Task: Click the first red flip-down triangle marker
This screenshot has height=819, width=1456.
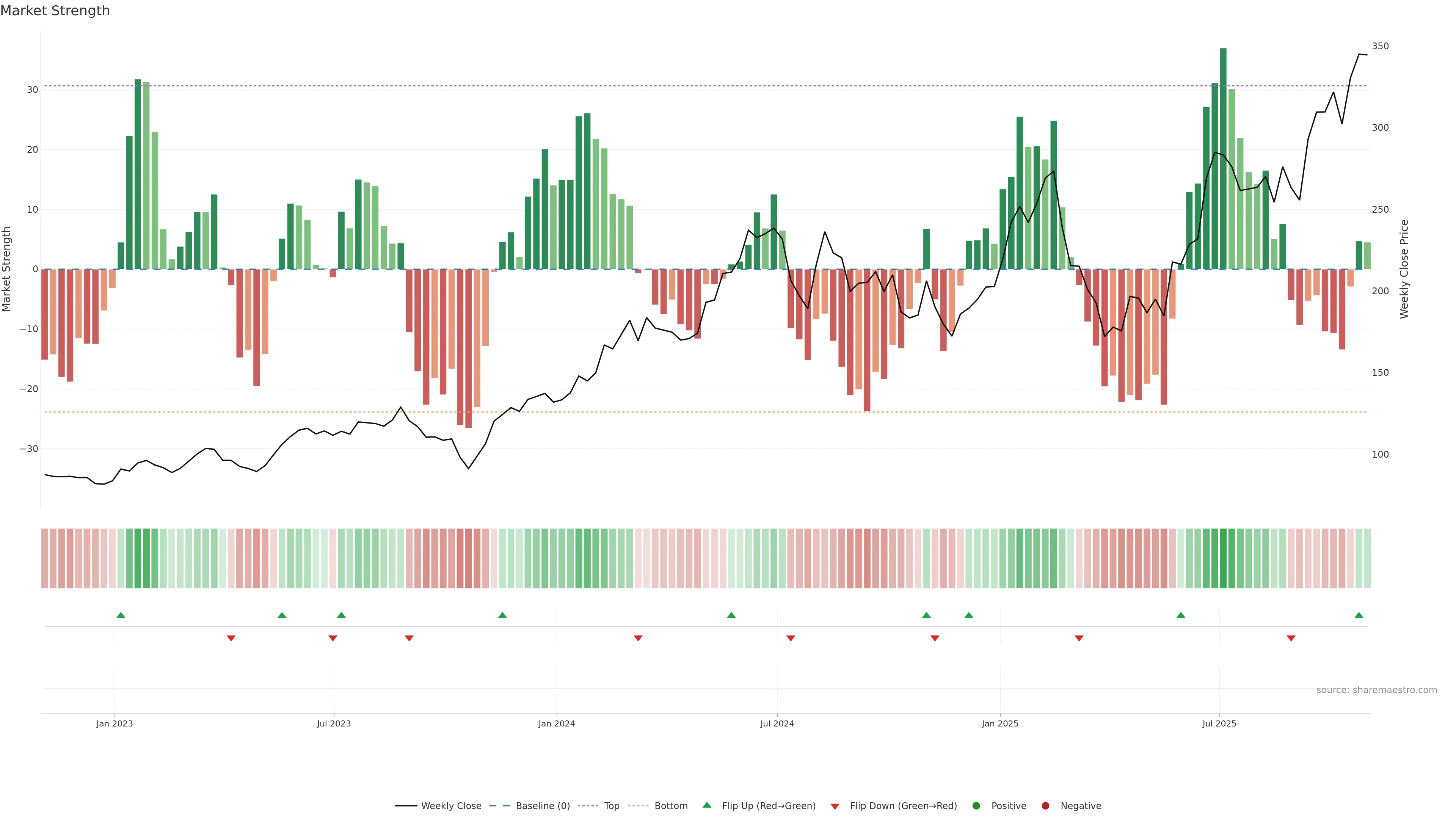Action: point(231,638)
